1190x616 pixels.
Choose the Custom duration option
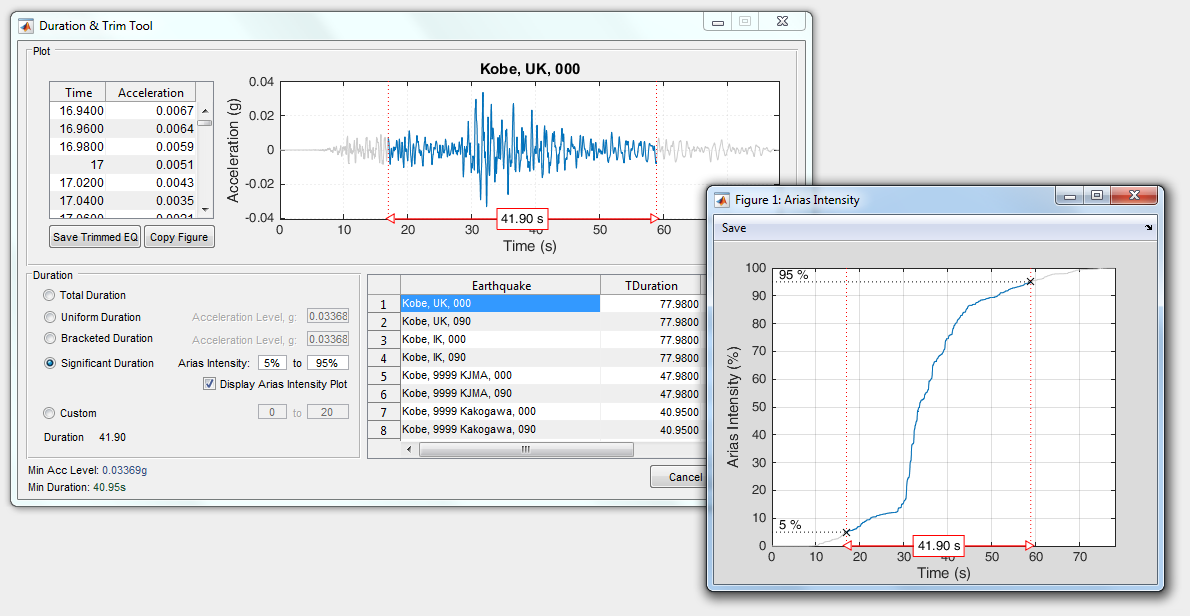tap(50, 413)
